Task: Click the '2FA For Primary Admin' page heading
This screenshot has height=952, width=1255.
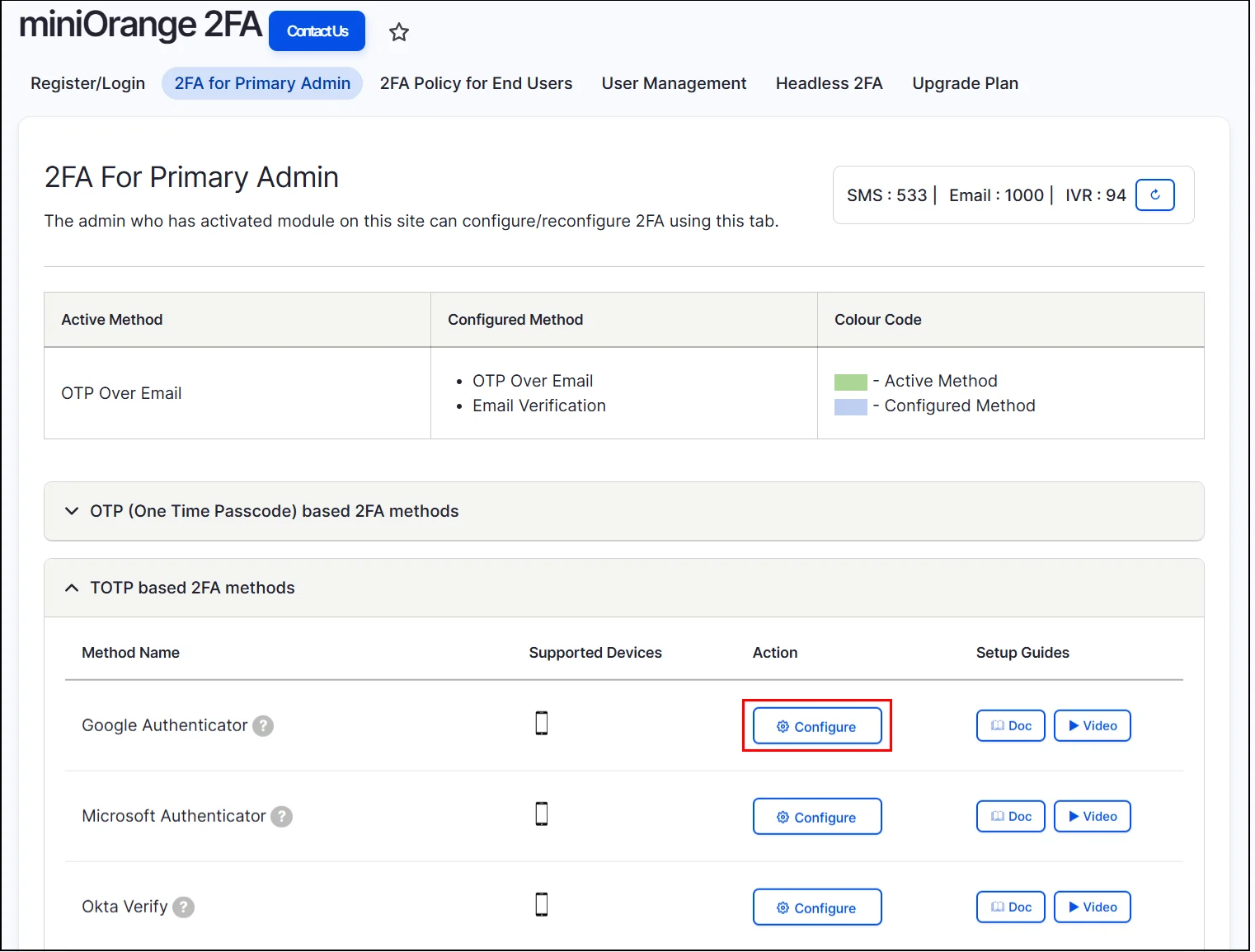Action: click(191, 177)
